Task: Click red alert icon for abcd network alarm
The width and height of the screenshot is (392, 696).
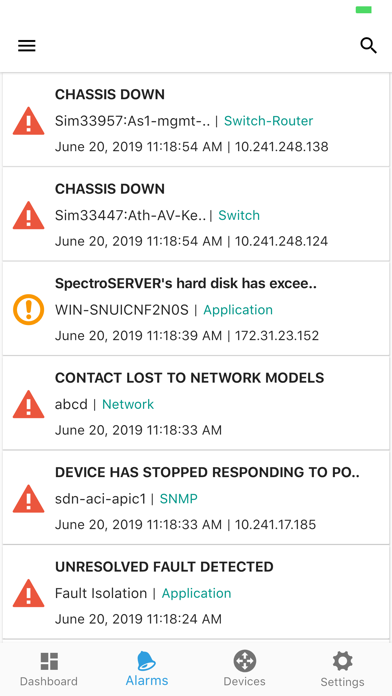Action: [x=28, y=404]
